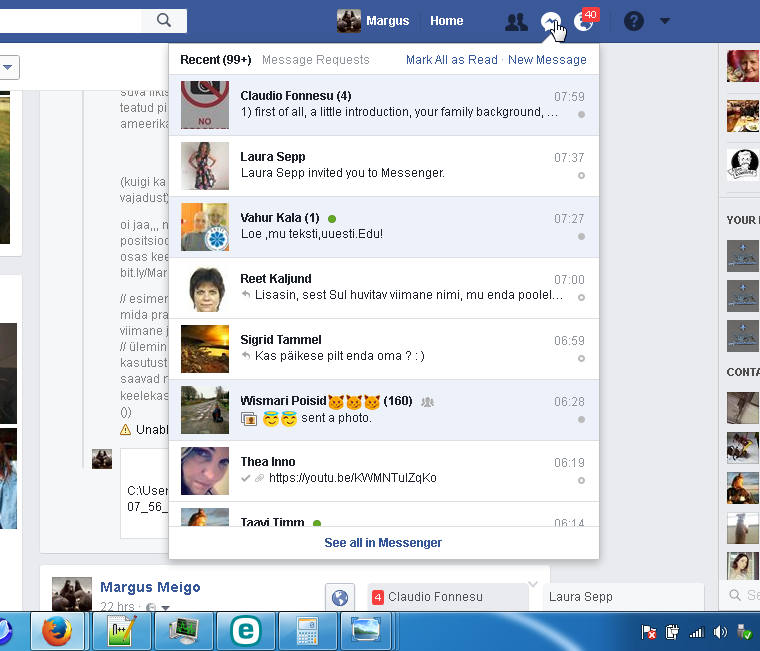
Task: Click the first contact thumbnail in sidebar
Action: tap(743, 408)
